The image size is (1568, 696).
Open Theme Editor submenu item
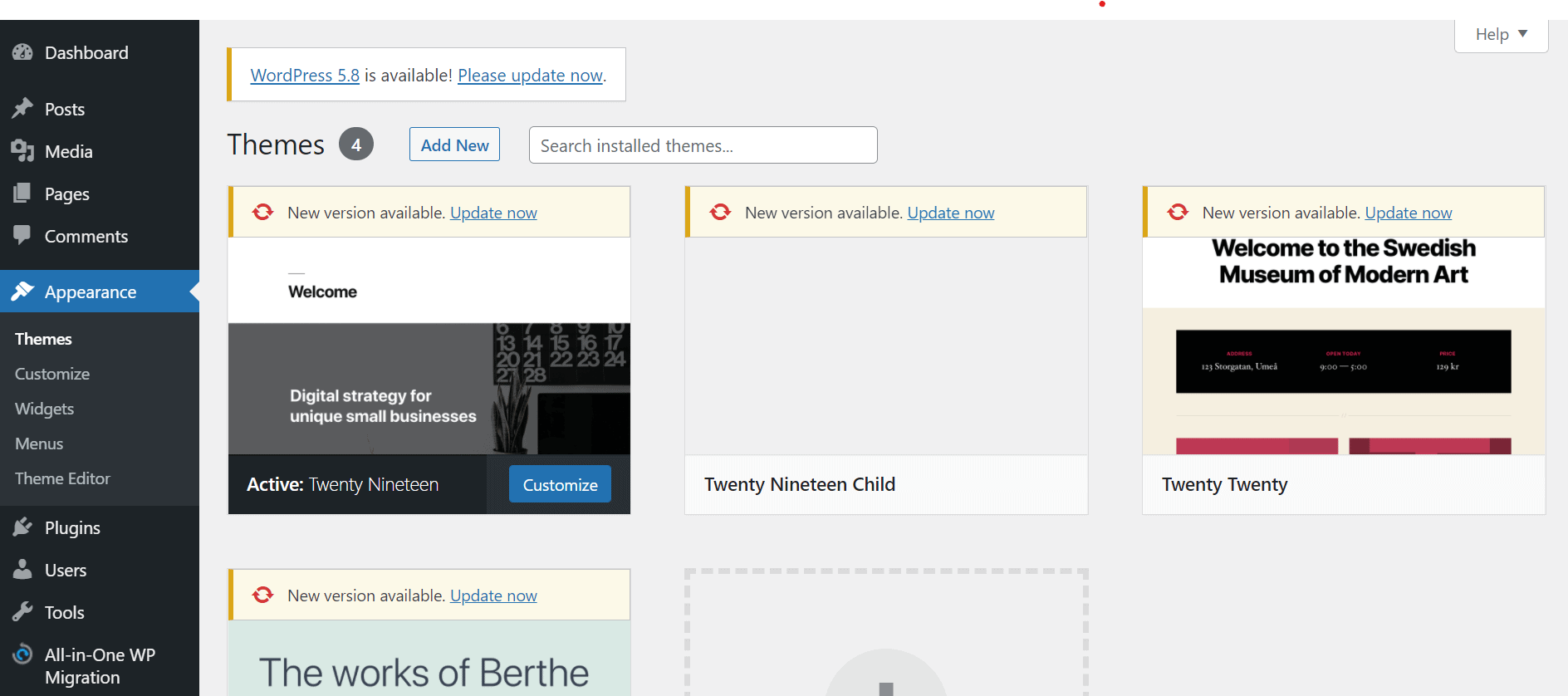coord(62,478)
